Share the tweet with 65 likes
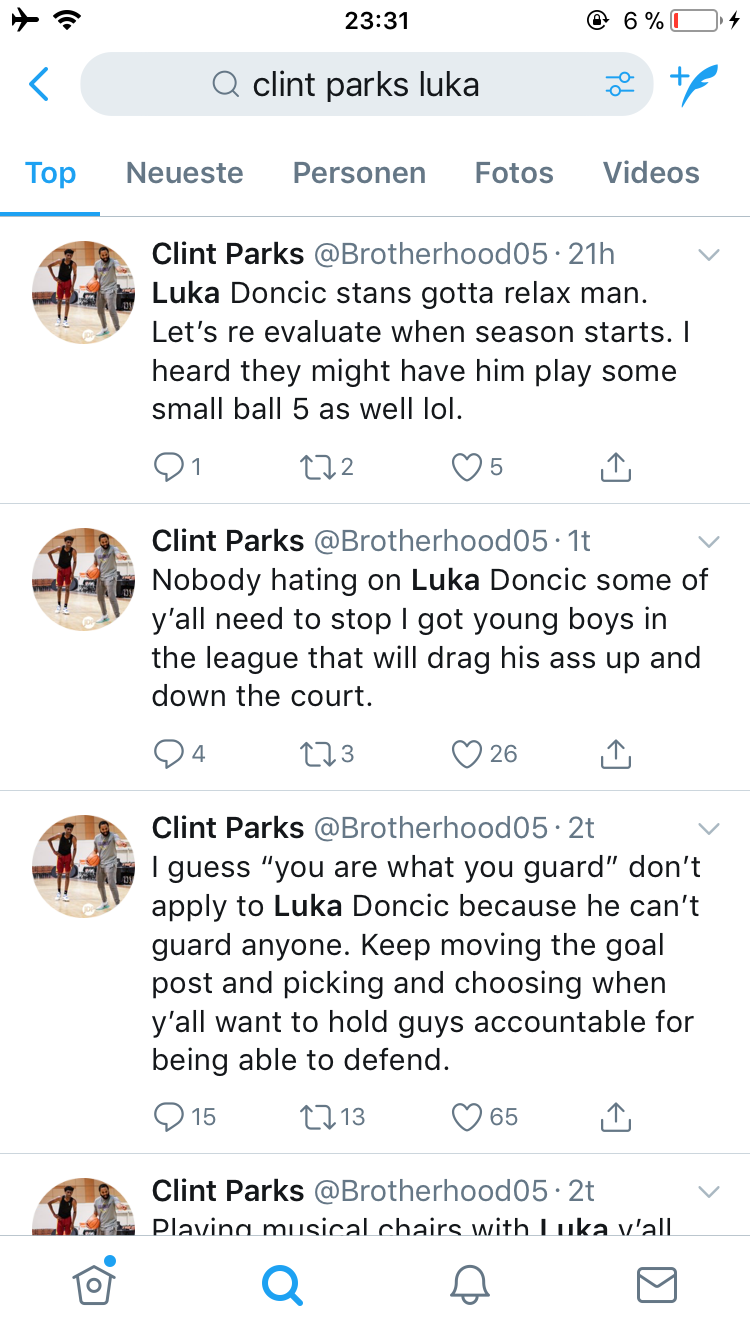The image size is (750, 1334). (x=615, y=1117)
